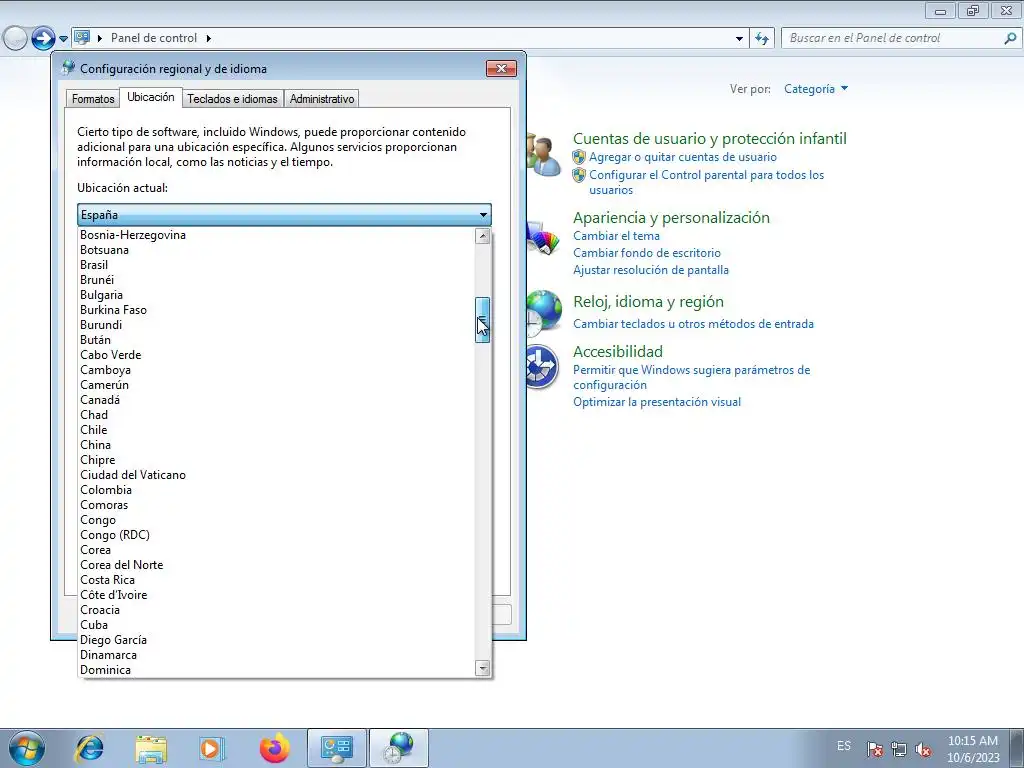Choose Canadá as the location
Viewport: 1024px width, 768px height.
click(x=276, y=400)
